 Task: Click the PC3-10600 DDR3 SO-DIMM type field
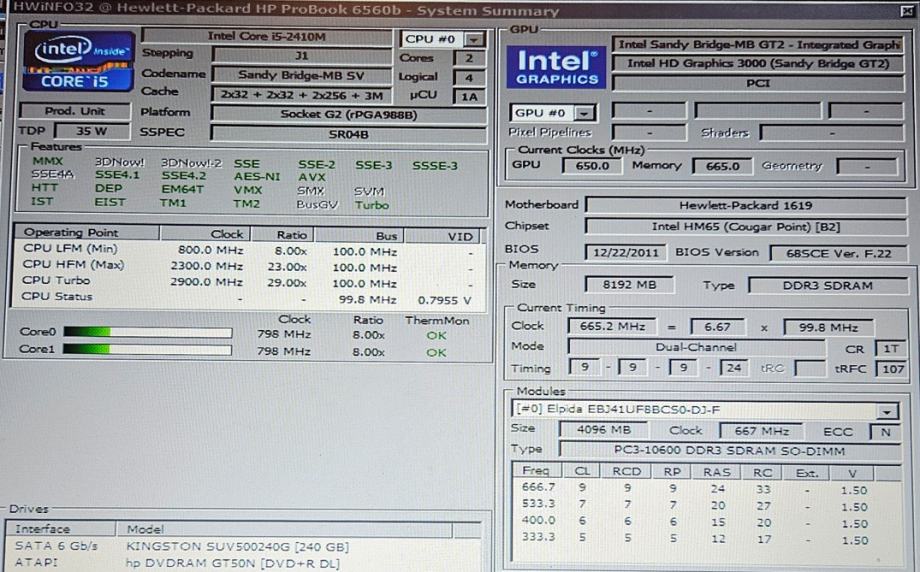729,451
